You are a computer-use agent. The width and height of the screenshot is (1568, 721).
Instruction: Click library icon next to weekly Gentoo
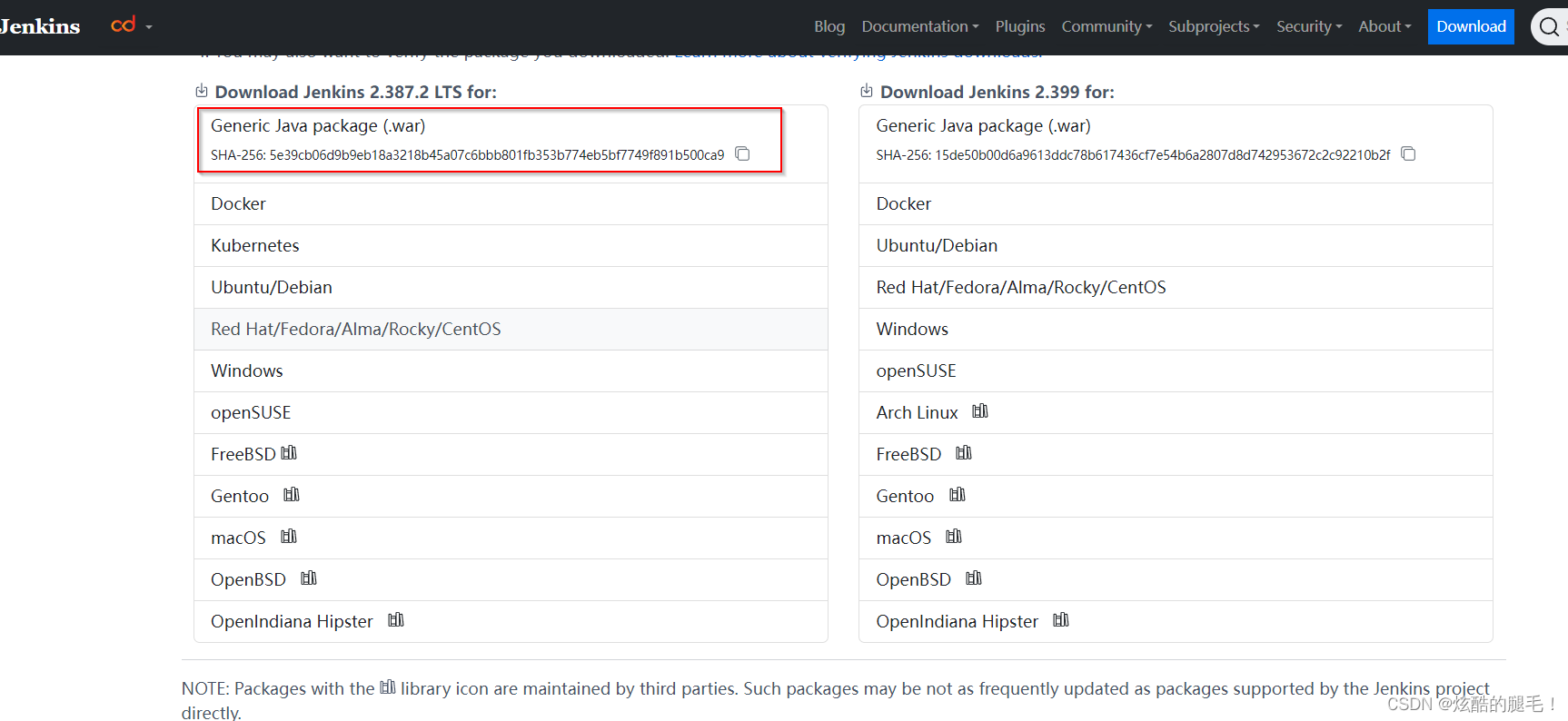[x=958, y=494]
